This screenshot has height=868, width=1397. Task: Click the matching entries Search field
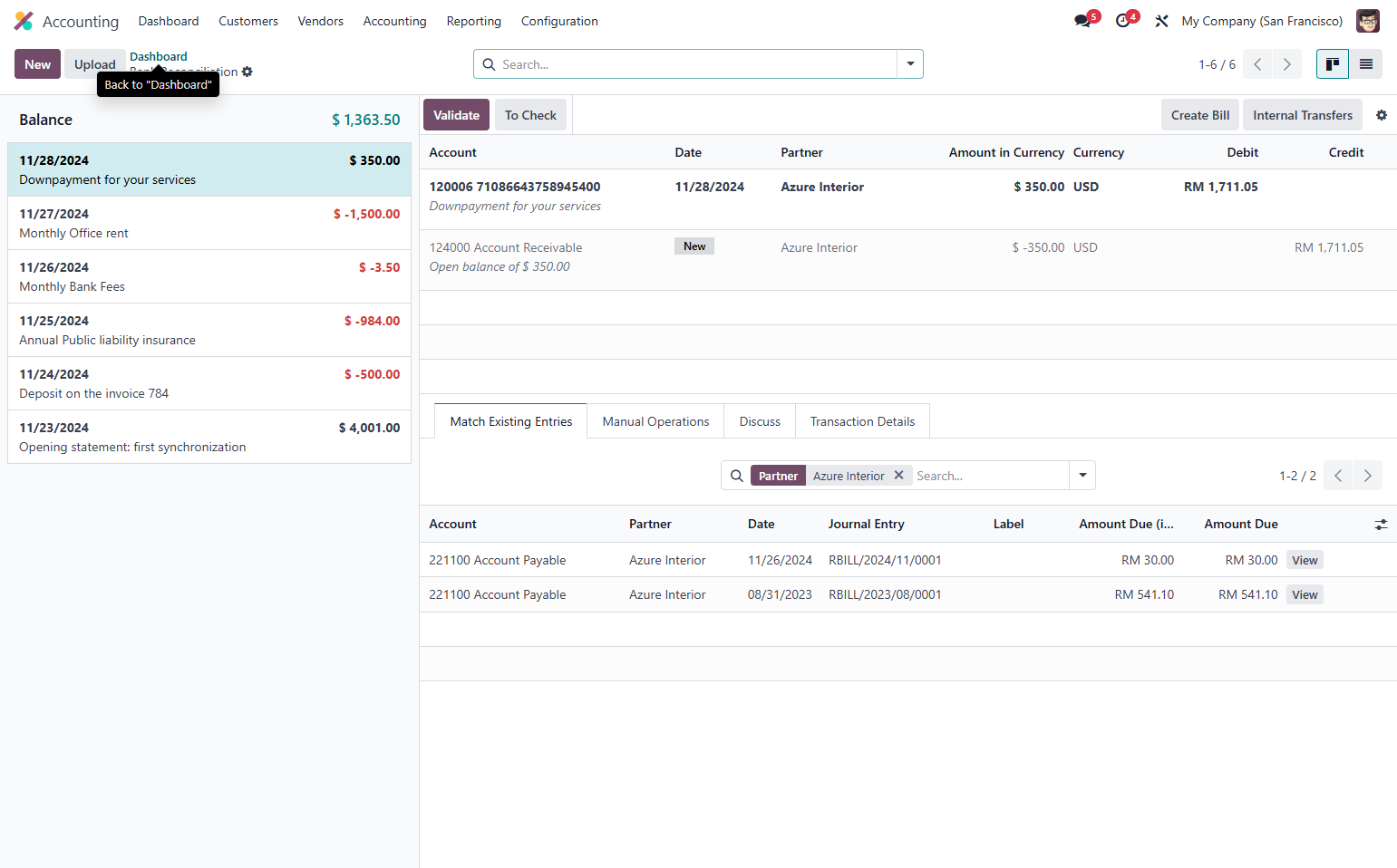(991, 476)
